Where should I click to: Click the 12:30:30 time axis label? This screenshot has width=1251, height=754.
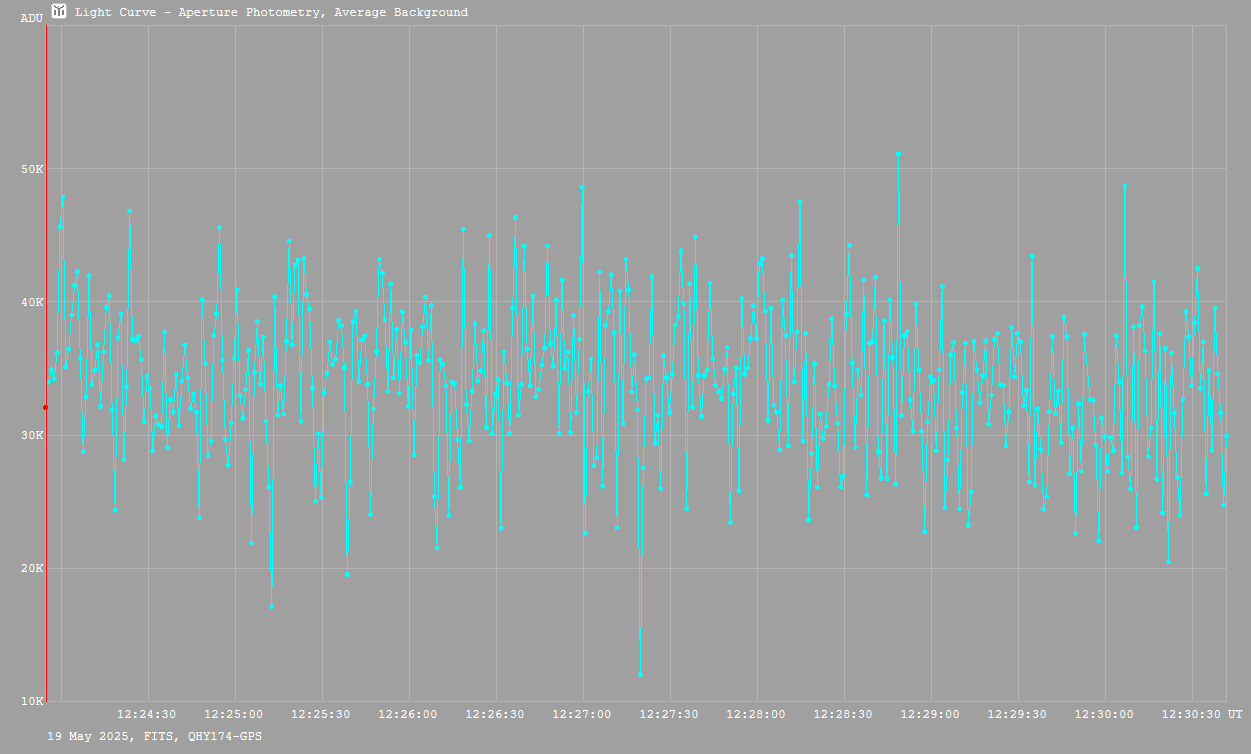click(1191, 714)
